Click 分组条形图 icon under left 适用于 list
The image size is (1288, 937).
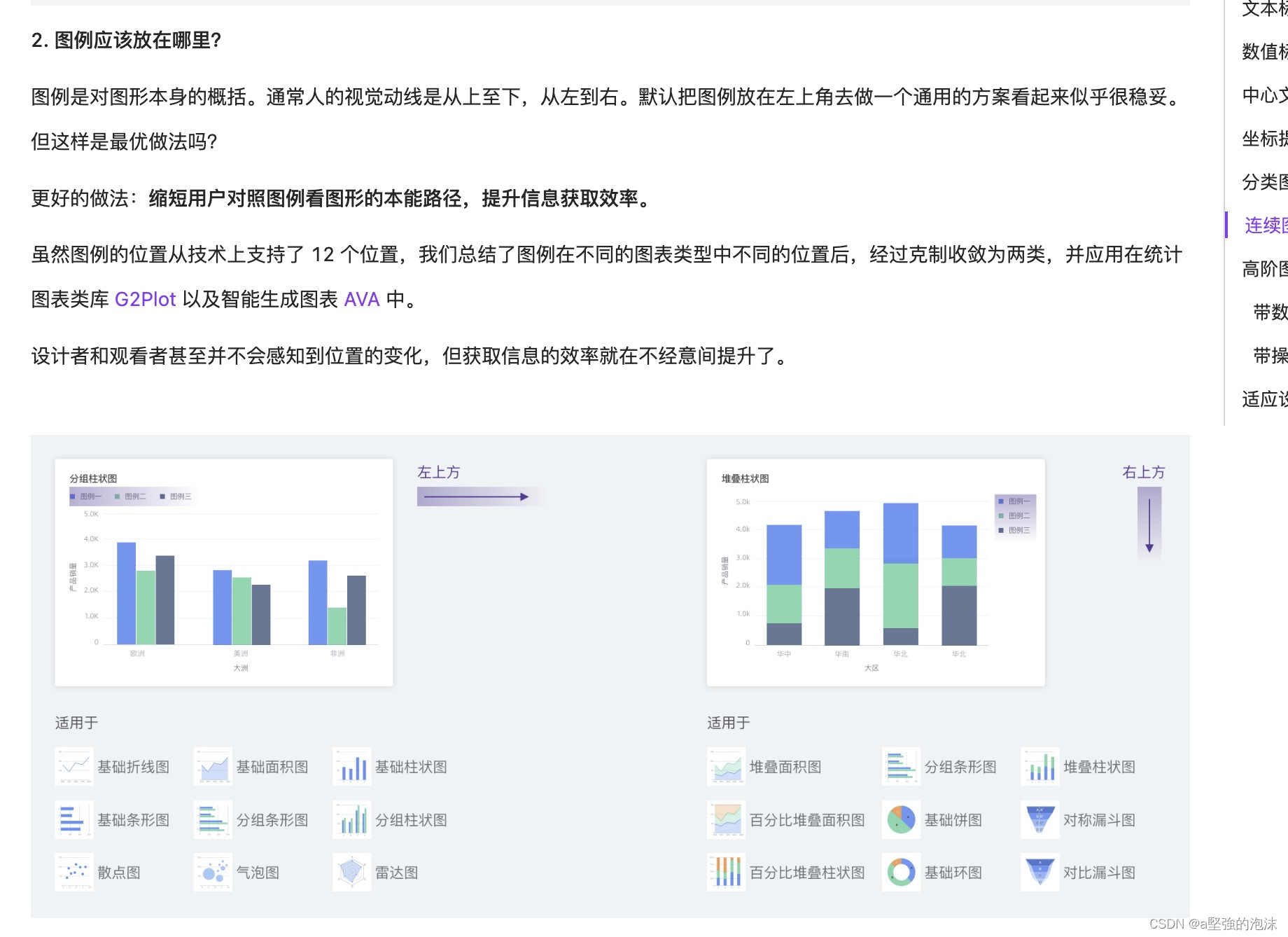pos(213,820)
